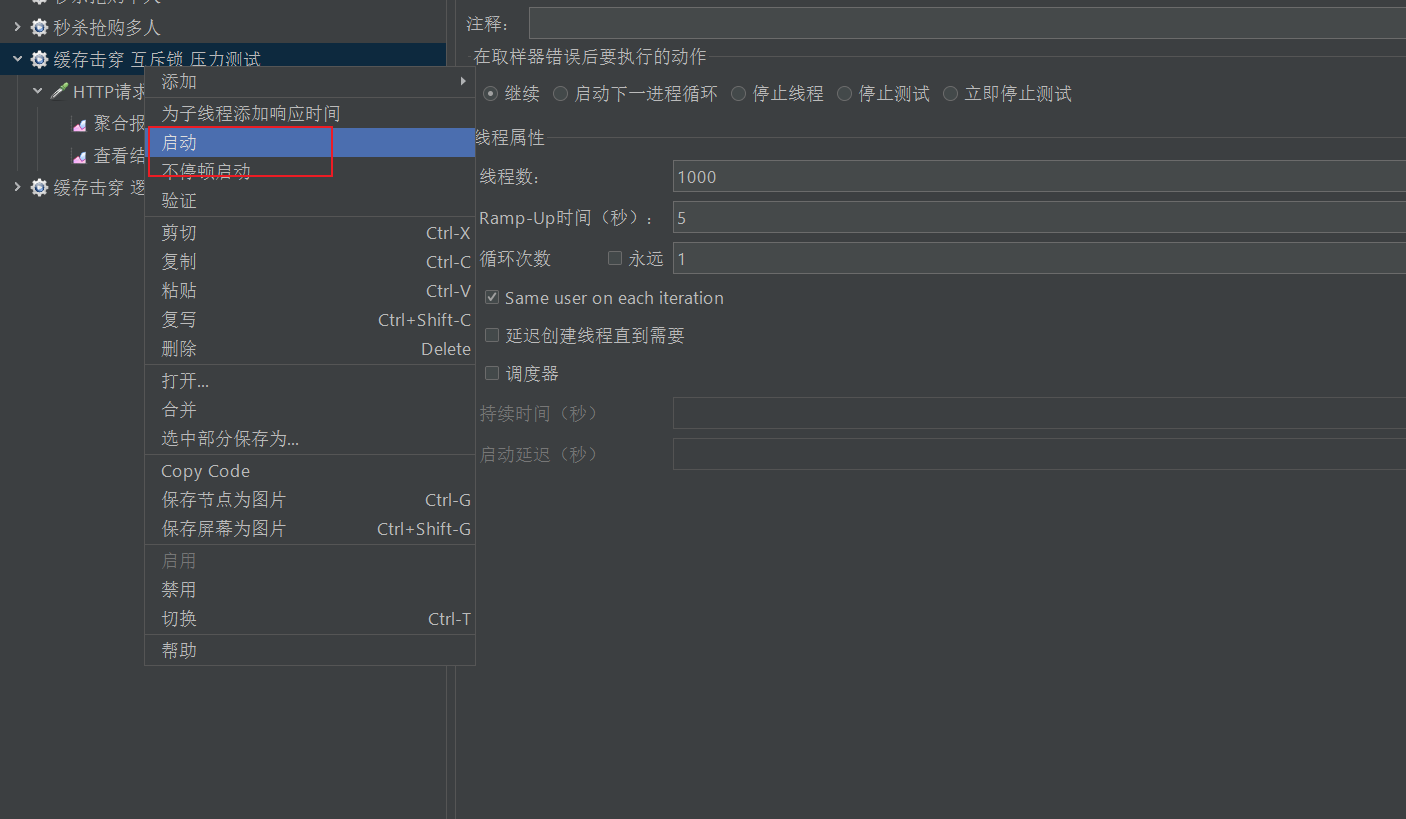Select 验证 in the context menu
This screenshot has width=1406, height=819.
pos(310,200)
